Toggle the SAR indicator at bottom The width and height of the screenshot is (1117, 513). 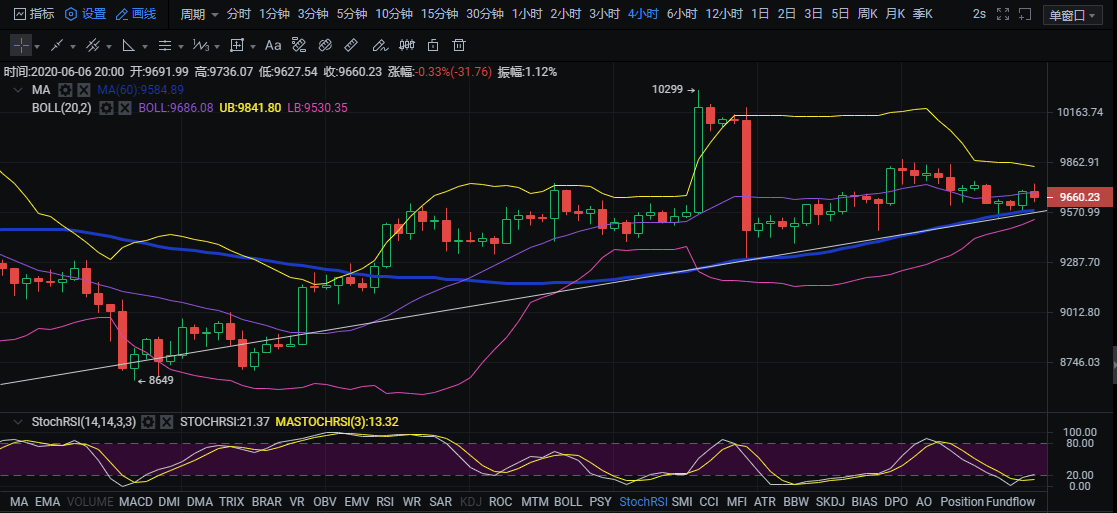coord(441,502)
